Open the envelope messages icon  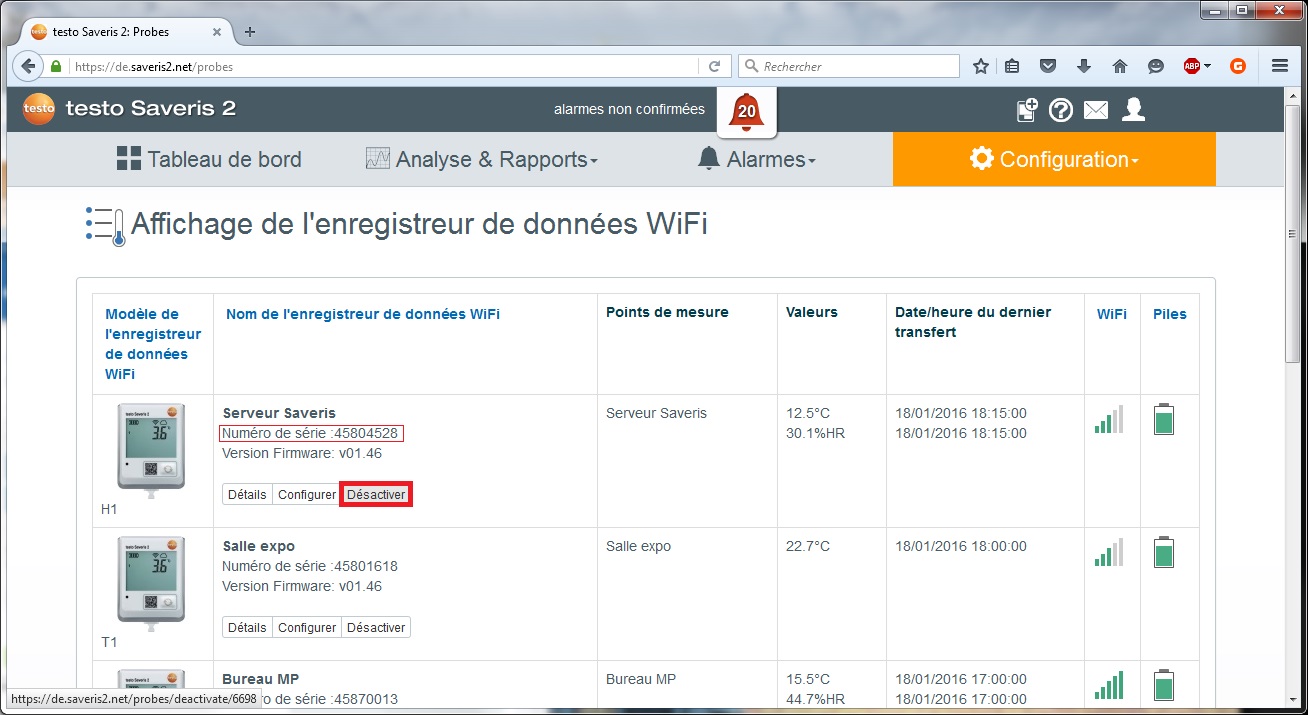(1096, 110)
